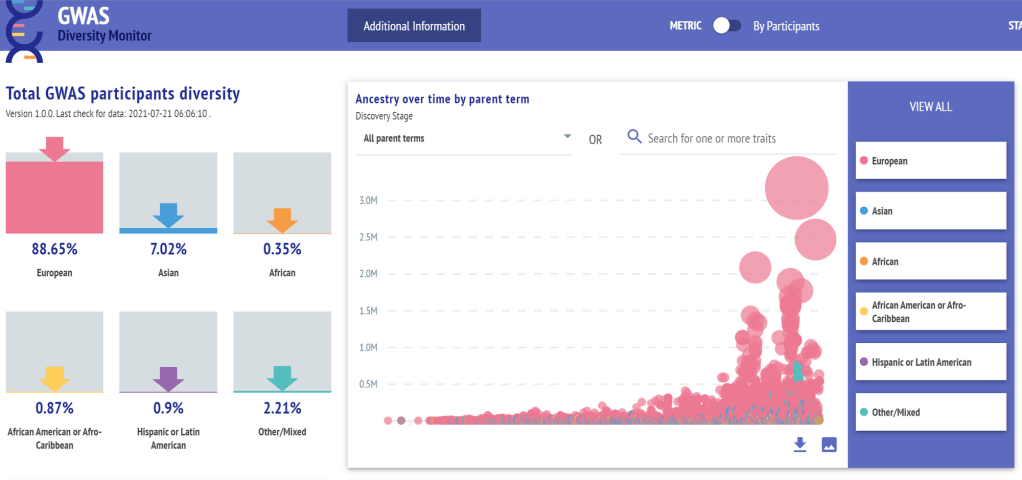
Task: Click the VIEW ALL legend header
Action: [929, 107]
